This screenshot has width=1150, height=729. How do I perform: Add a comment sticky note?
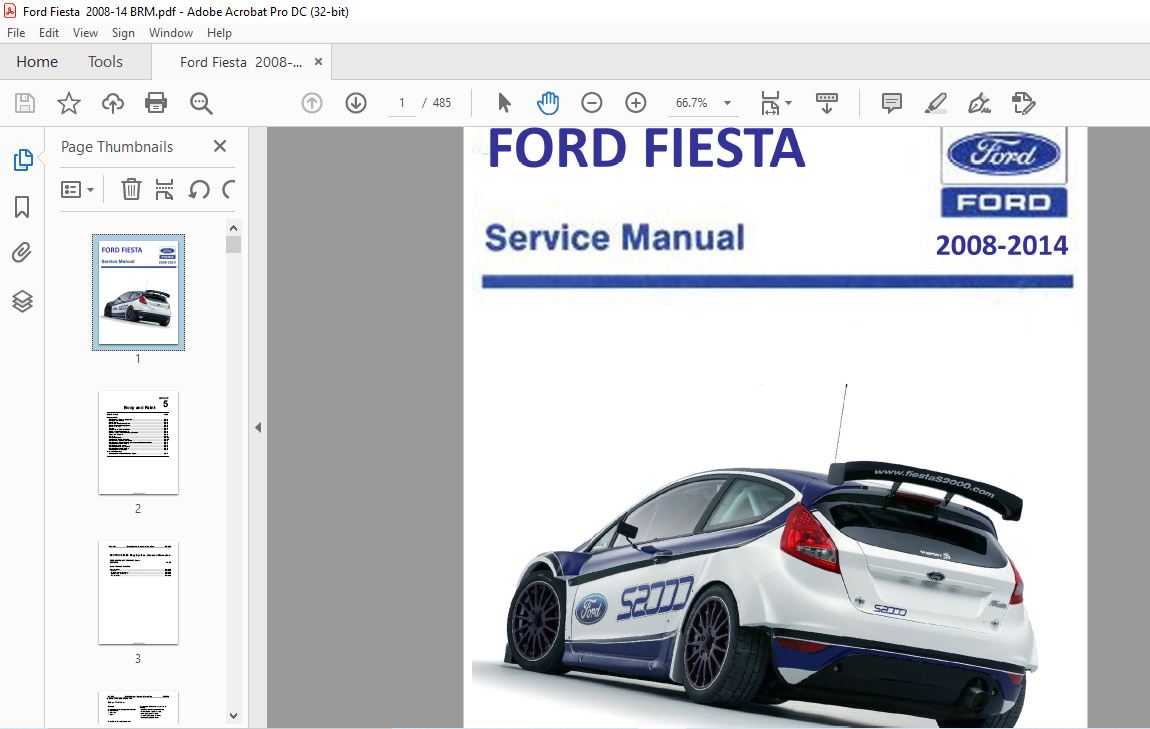(x=891, y=103)
